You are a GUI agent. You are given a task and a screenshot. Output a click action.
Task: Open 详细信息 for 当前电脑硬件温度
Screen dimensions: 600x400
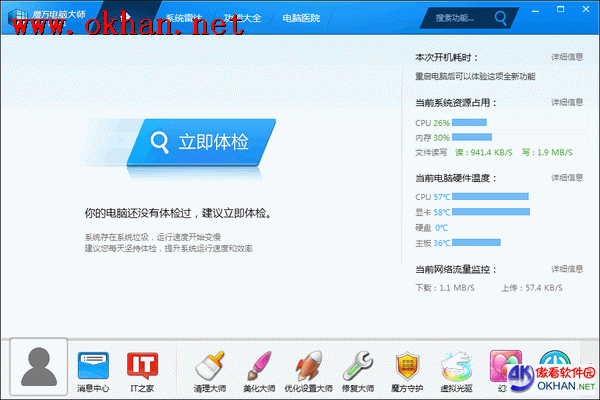point(567,178)
